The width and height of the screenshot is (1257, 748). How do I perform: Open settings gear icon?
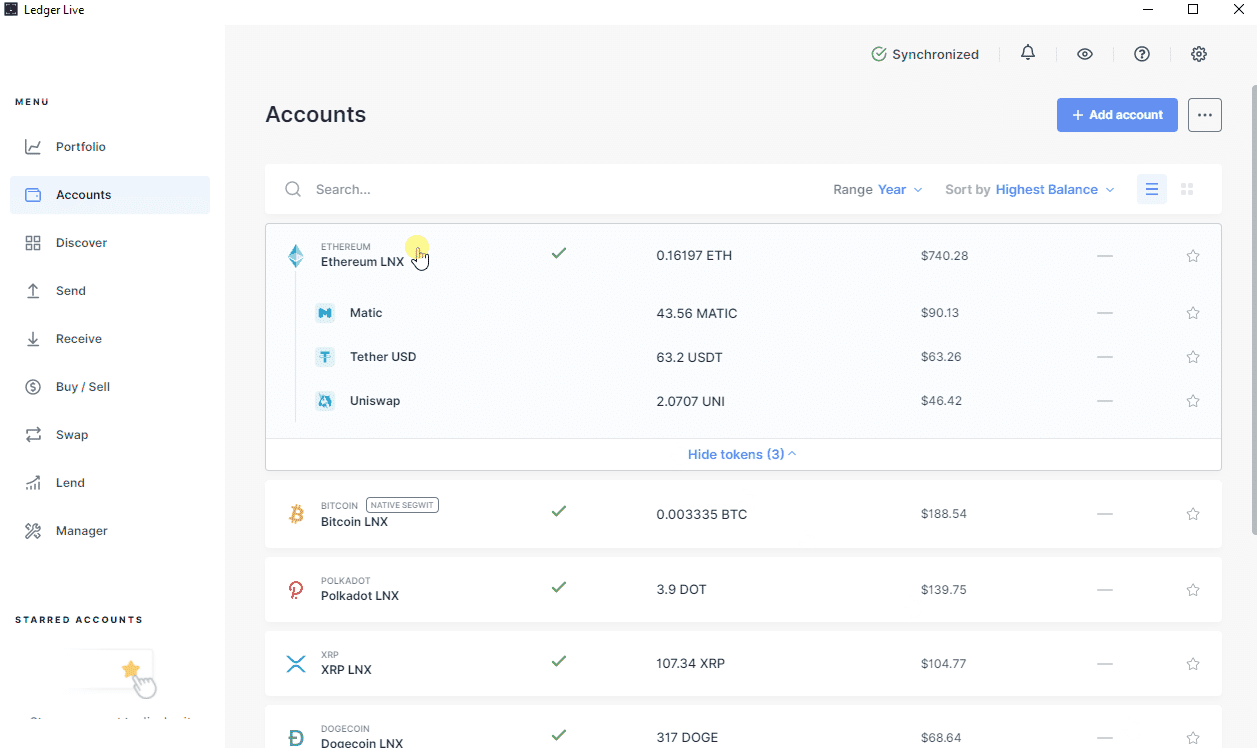click(1199, 54)
